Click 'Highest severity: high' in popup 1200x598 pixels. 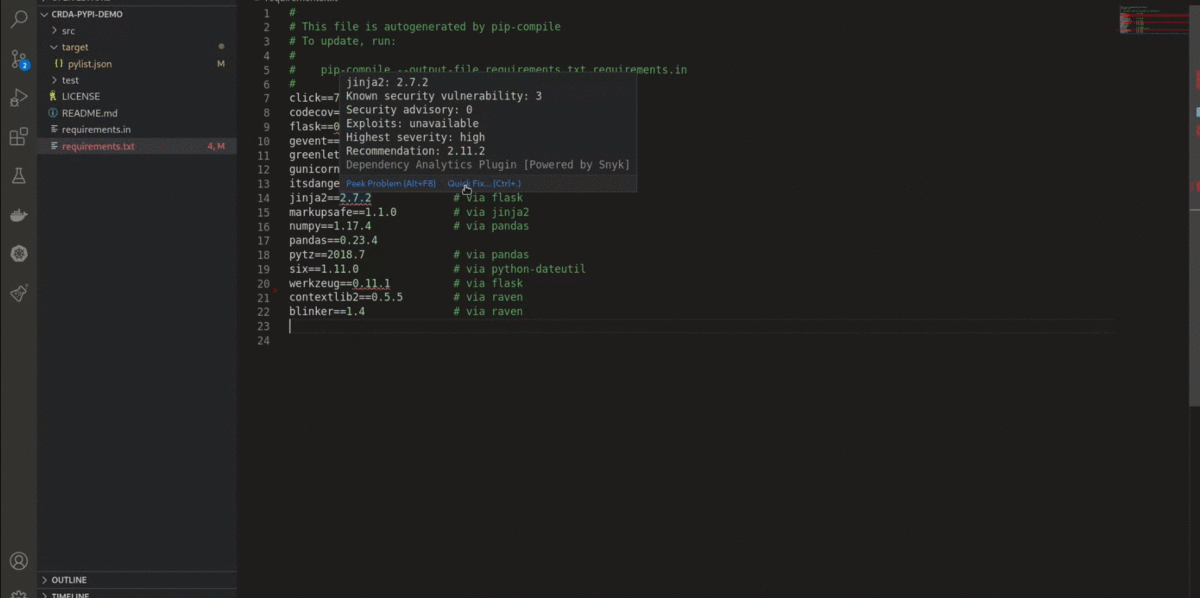416,137
